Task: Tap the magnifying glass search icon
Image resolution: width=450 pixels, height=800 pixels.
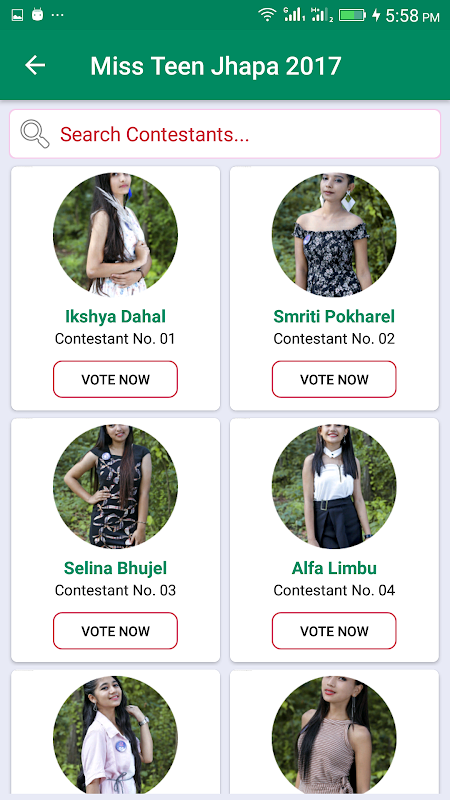Action: click(35, 134)
